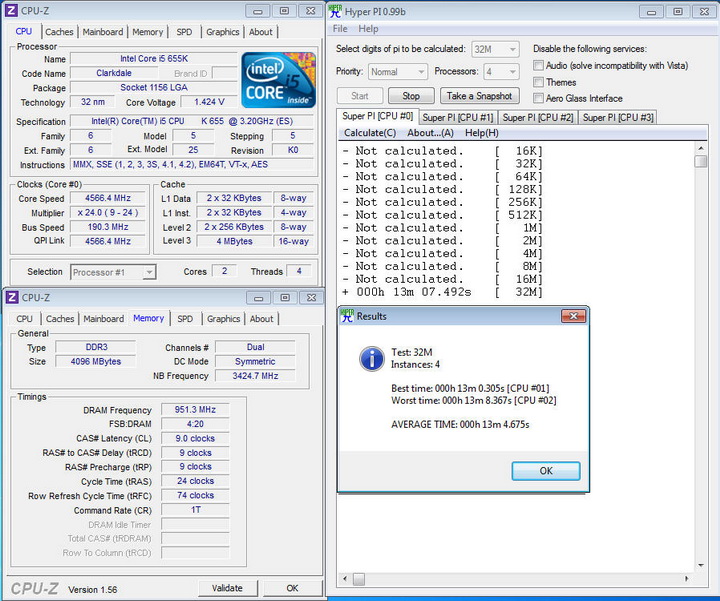Click the Intel Core i5 inside logo
720x601 pixels.
click(x=279, y=80)
